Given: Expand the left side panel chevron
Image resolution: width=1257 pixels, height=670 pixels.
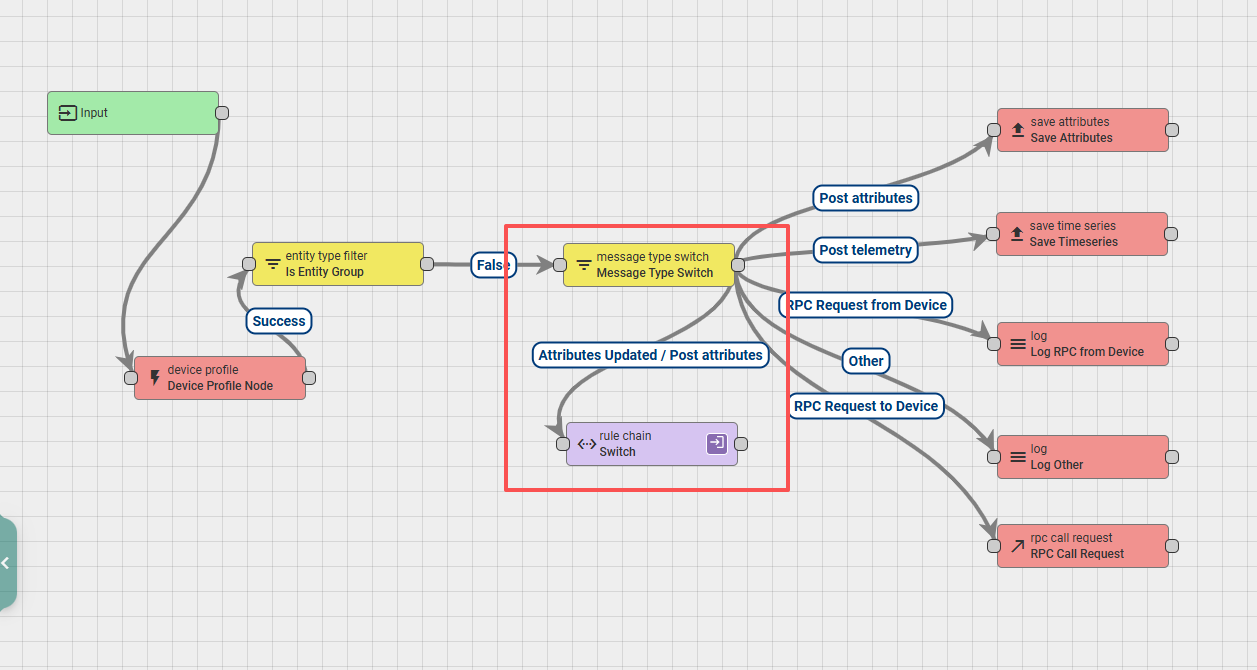Looking at the screenshot, I should [x=6, y=563].
